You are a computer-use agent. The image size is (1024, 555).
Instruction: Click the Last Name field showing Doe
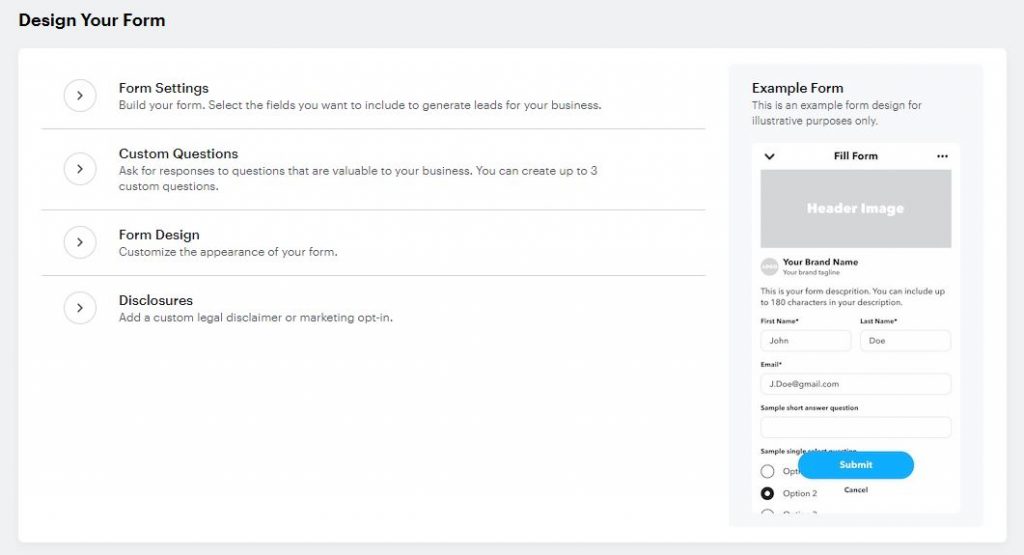click(x=905, y=341)
